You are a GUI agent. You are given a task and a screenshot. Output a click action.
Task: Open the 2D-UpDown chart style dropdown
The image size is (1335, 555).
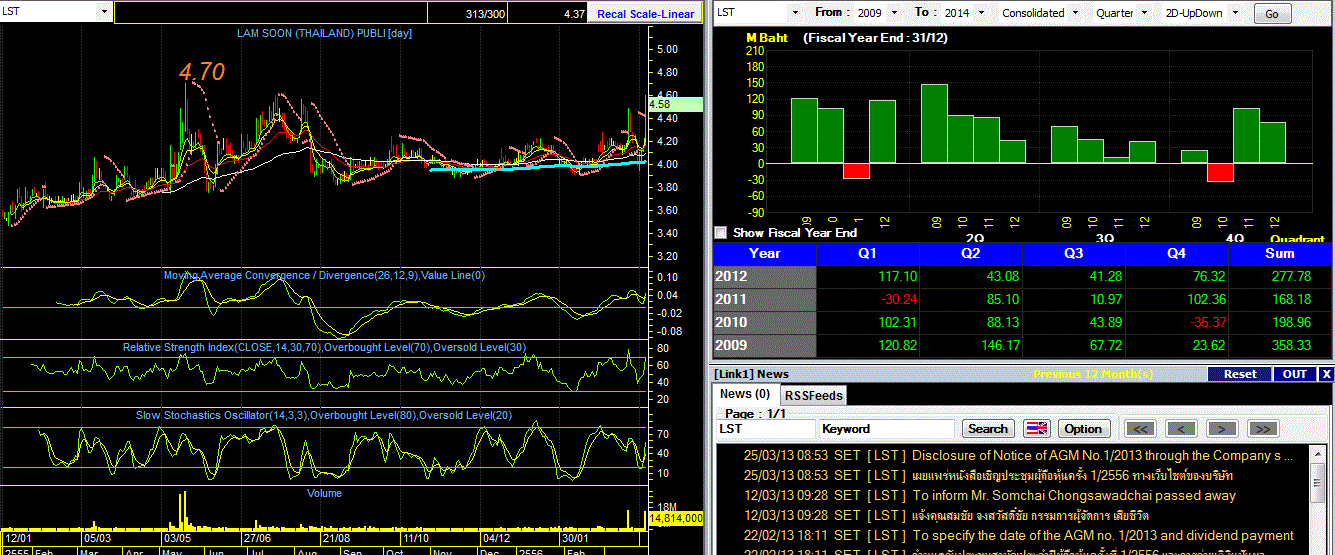1236,13
